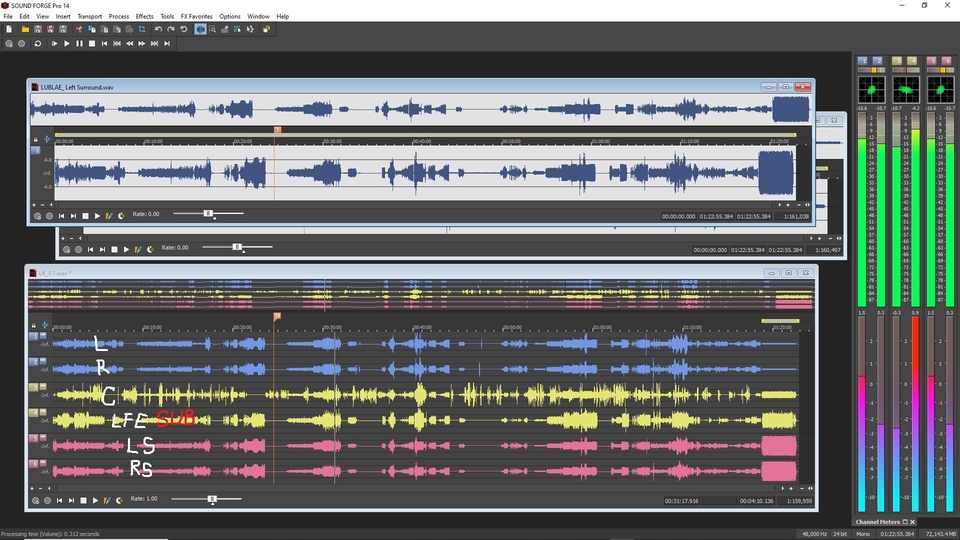Zoom out time using minus in LK_5.1.wav
The height and width of the screenshot is (540, 960).
tap(802, 489)
